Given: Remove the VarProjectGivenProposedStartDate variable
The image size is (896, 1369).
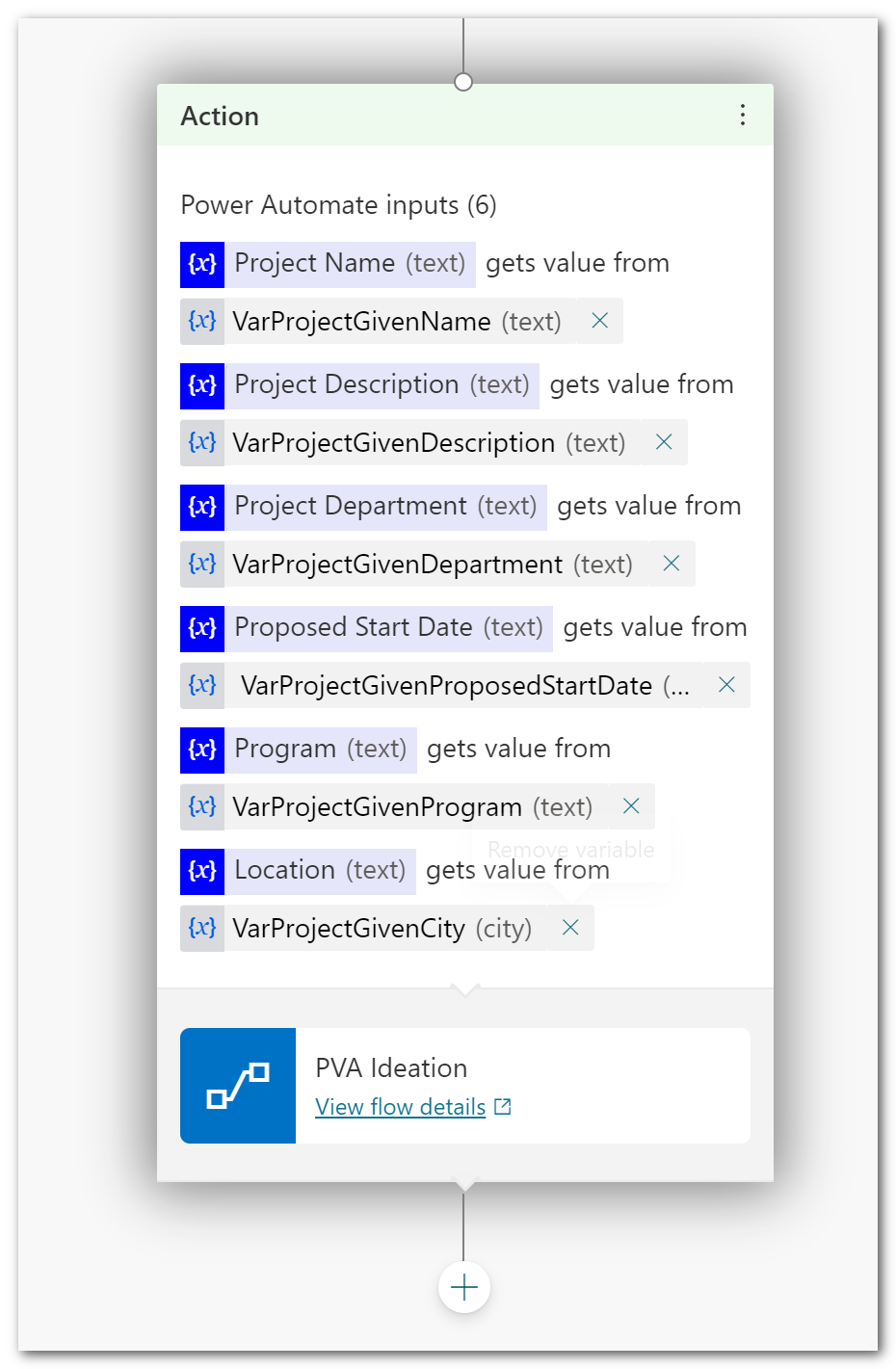Looking at the screenshot, I should pyautogui.click(x=727, y=685).
